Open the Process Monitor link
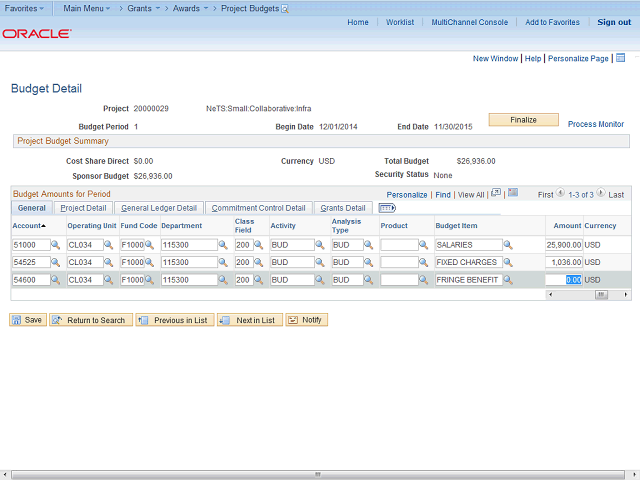Image resolution: width=640 pixels, height=480 pixels. 596,124
